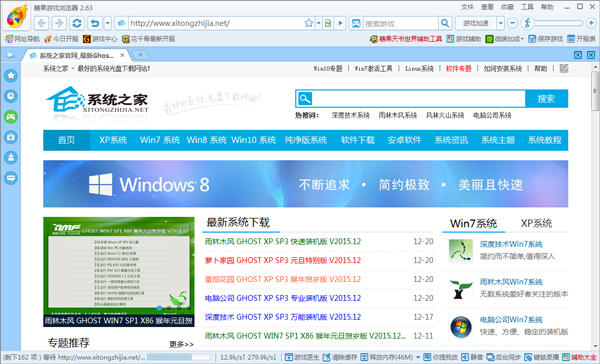The image size is (600, 364).
Task: Click the game search box 搜索游戏
Action: coord(400,23)
